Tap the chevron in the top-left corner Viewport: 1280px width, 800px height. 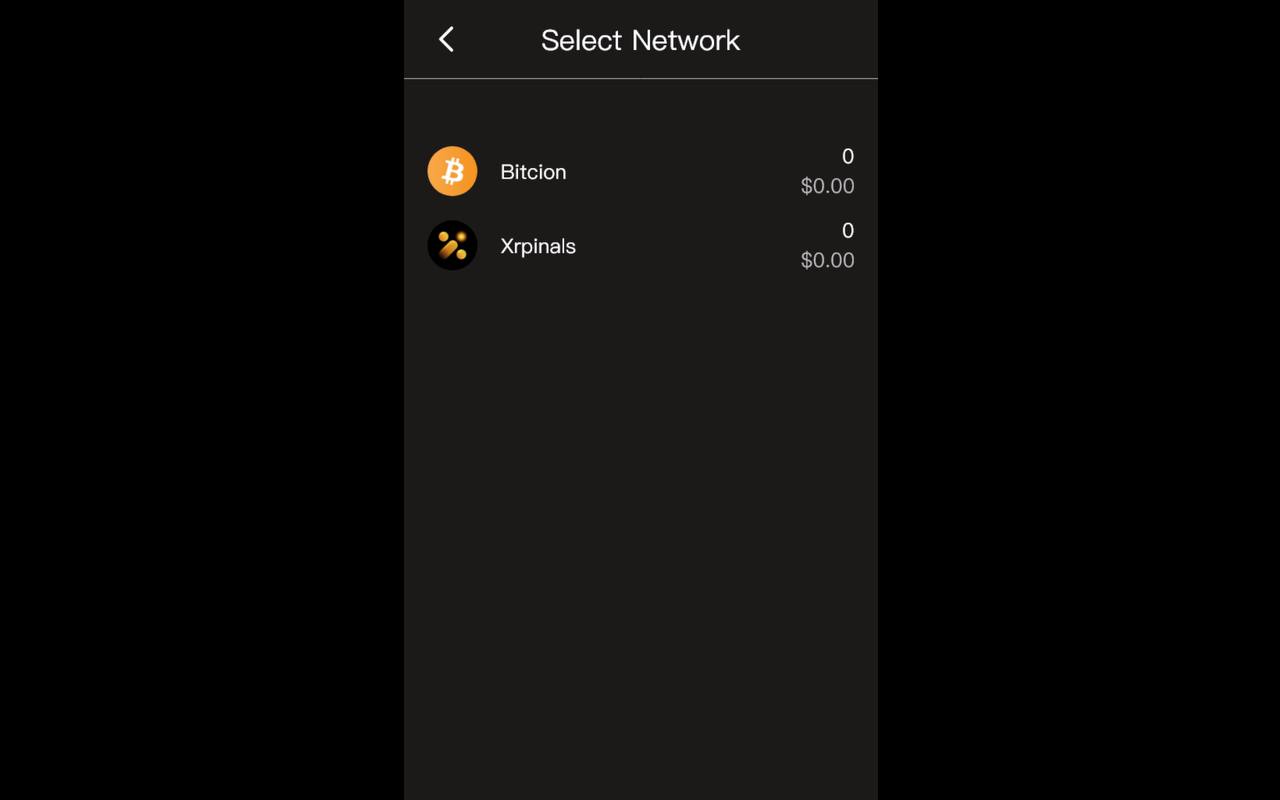click(446, 39)
